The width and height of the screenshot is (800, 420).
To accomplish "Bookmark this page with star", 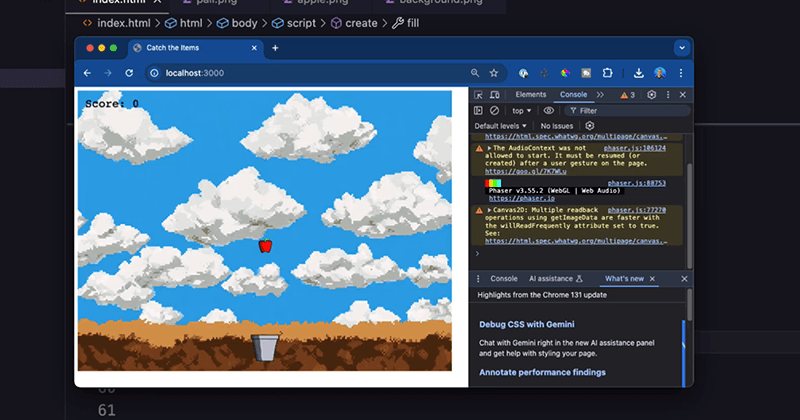I will pyautogui.click(x=494, y=73).
